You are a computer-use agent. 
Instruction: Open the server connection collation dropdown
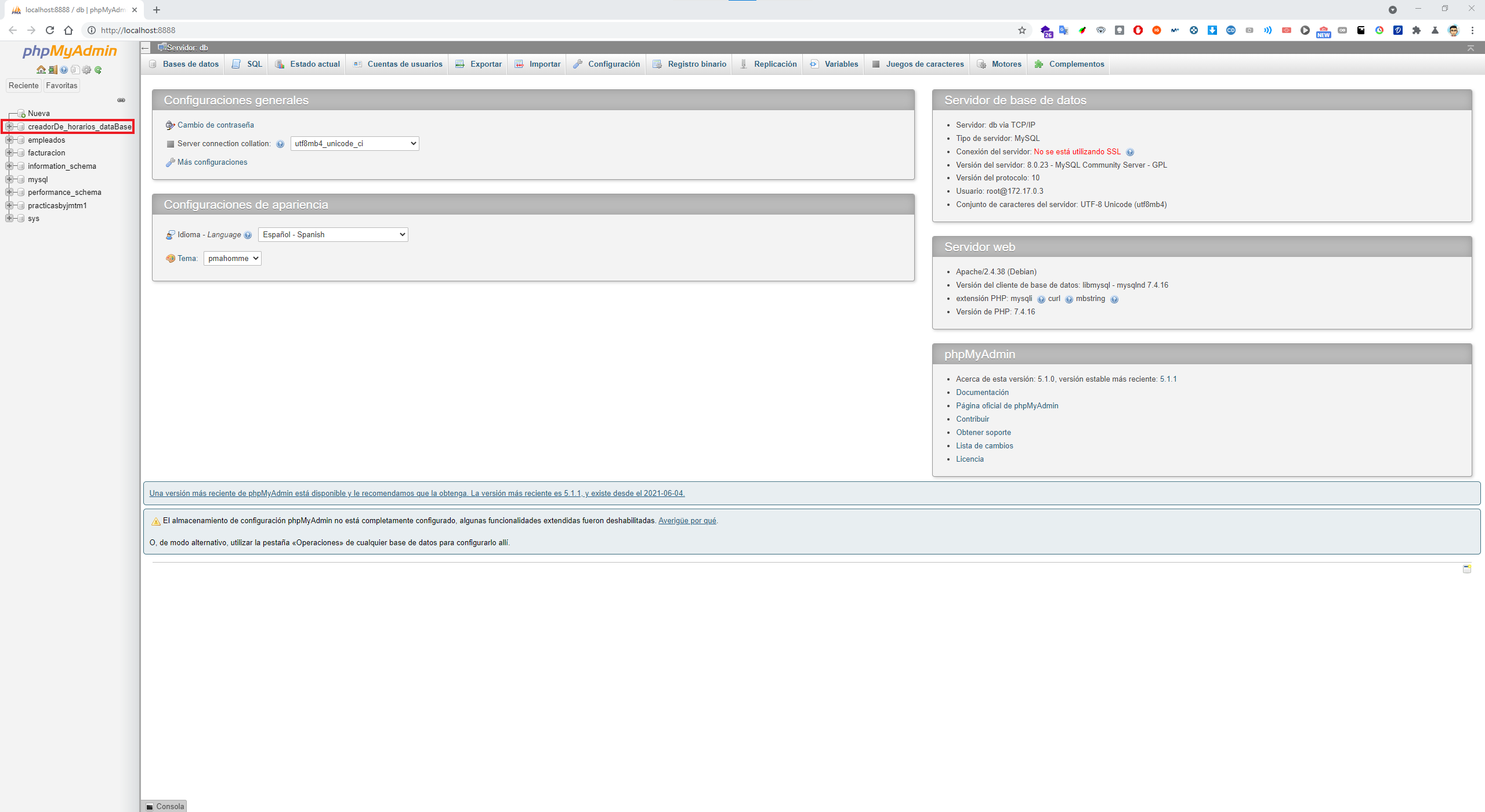pyautogui.click(x=354, y=143)
